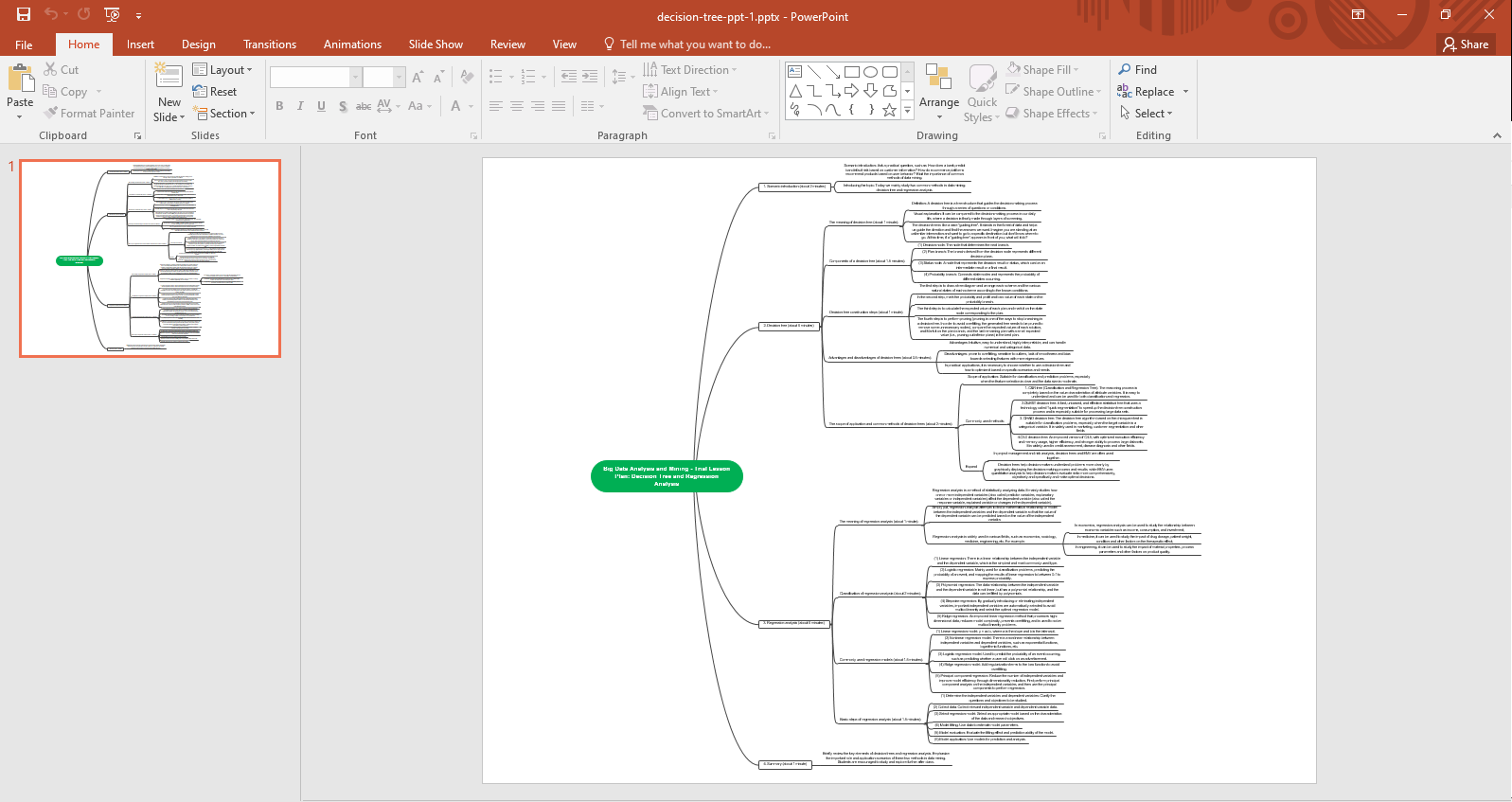Toggle Underline formatting
The image size is (1512, 802).
[x=321, y=106]
